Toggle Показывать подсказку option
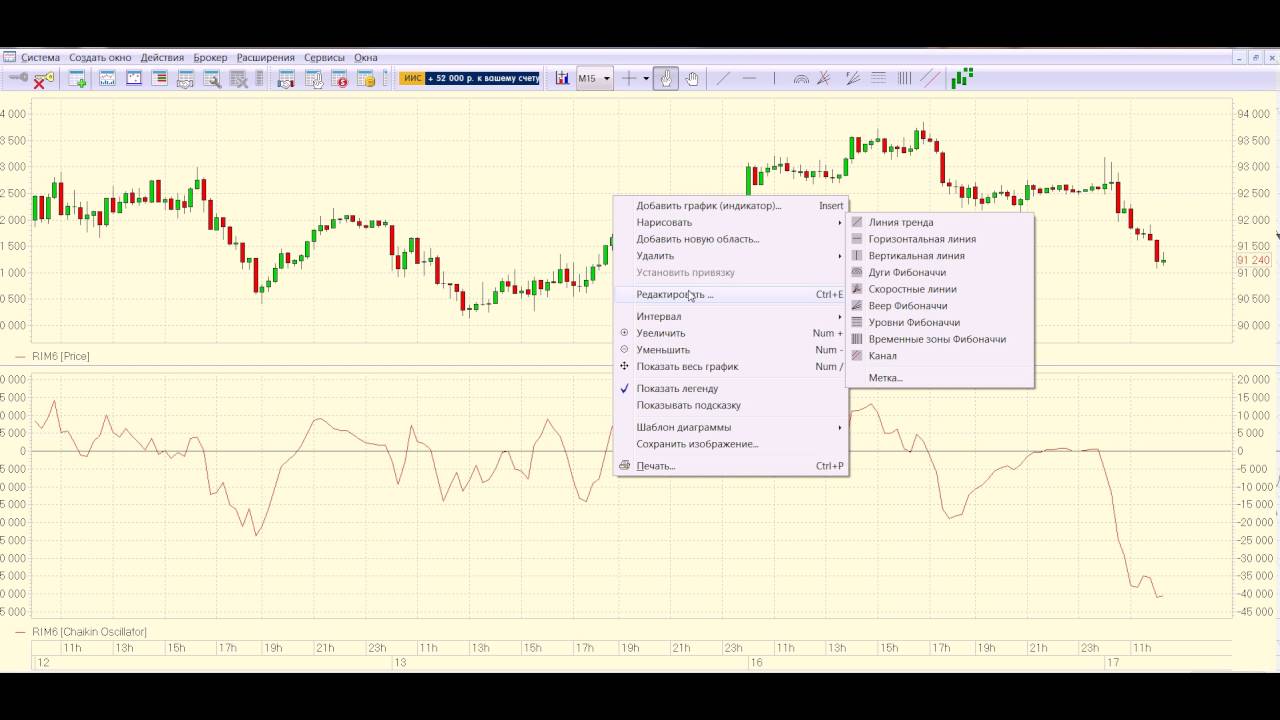This screenshot has height=720, width=1280. (731, 405)
